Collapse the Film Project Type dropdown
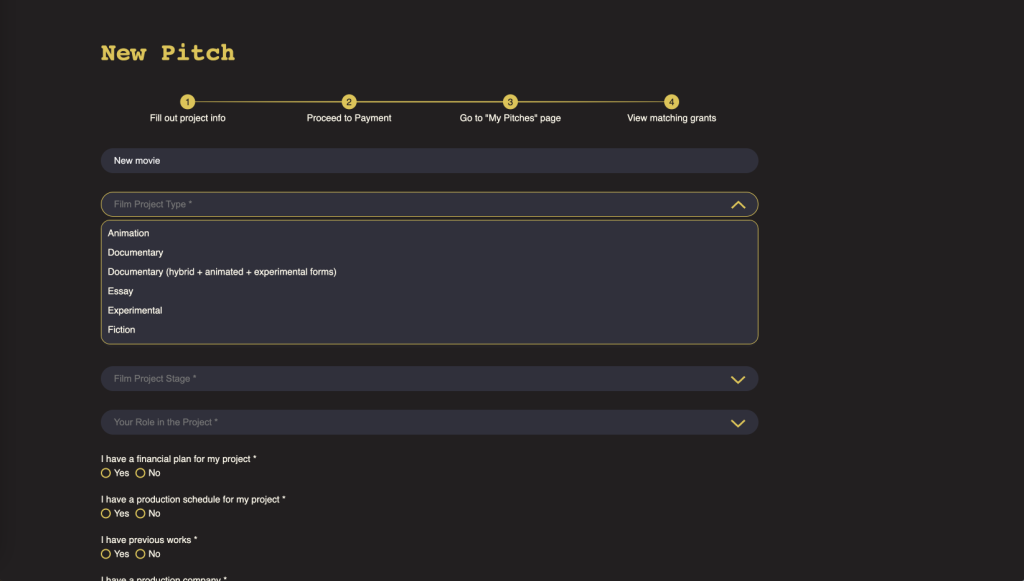The image size is (1024, 581). (x=738, y=204)
